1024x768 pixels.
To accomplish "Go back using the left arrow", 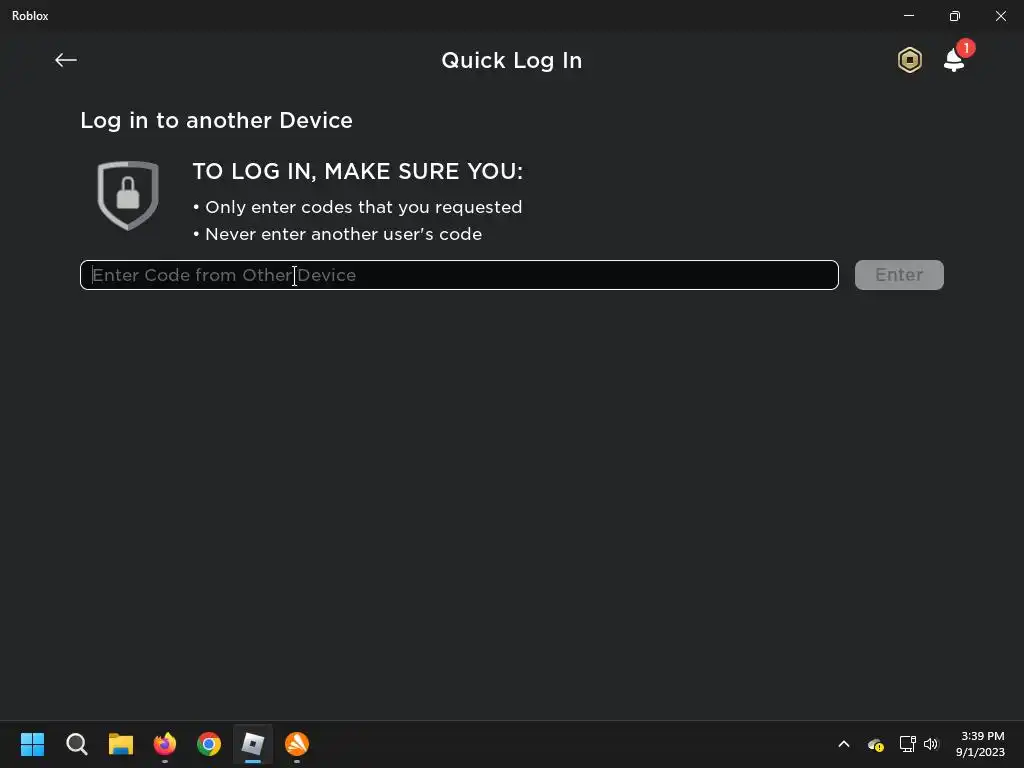I will pos(66,60).
